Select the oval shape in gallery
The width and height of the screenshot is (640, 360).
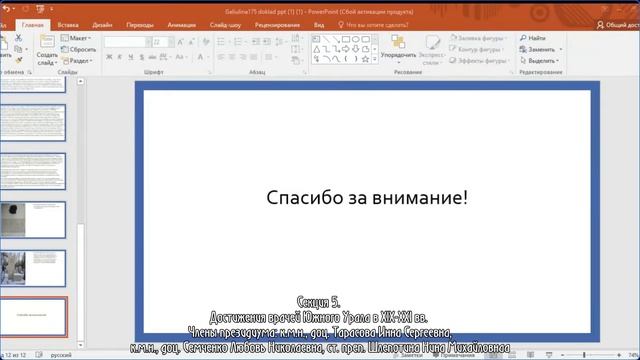click(x=356, y=39)
